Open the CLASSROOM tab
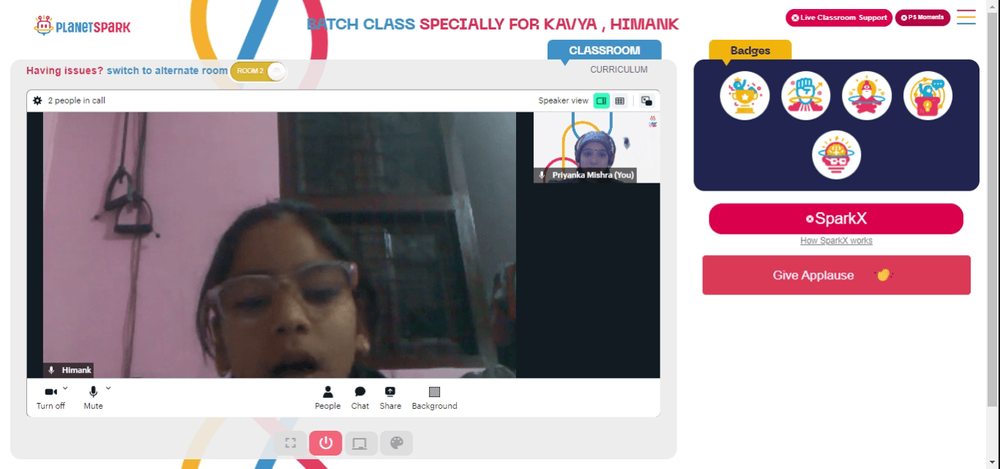Viewport: 1000px width, 469px height. click(604, 50)
